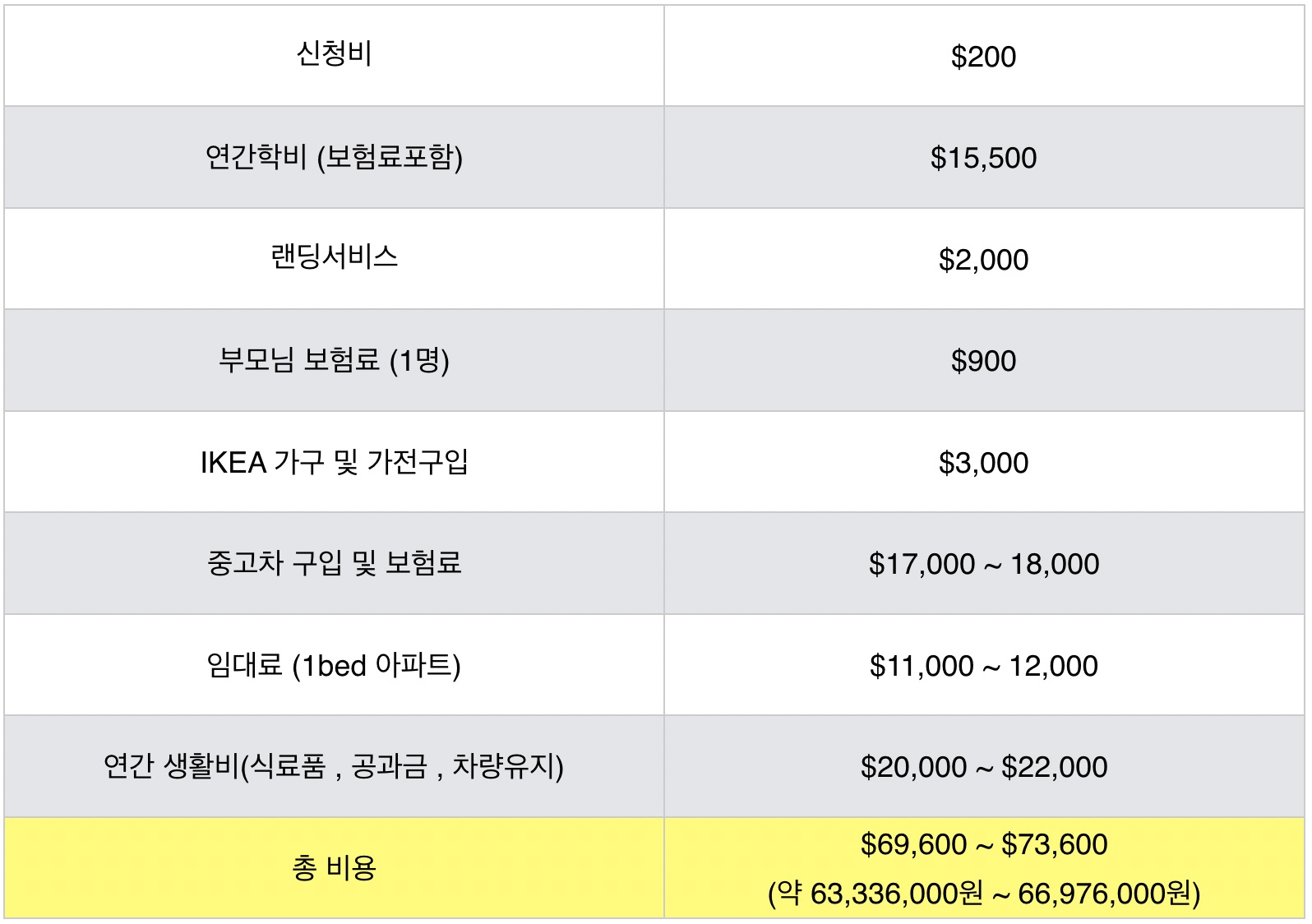Select the 연간 생활비 label cell
Screen dimensions: 1312x924
[x=334, y=766]
